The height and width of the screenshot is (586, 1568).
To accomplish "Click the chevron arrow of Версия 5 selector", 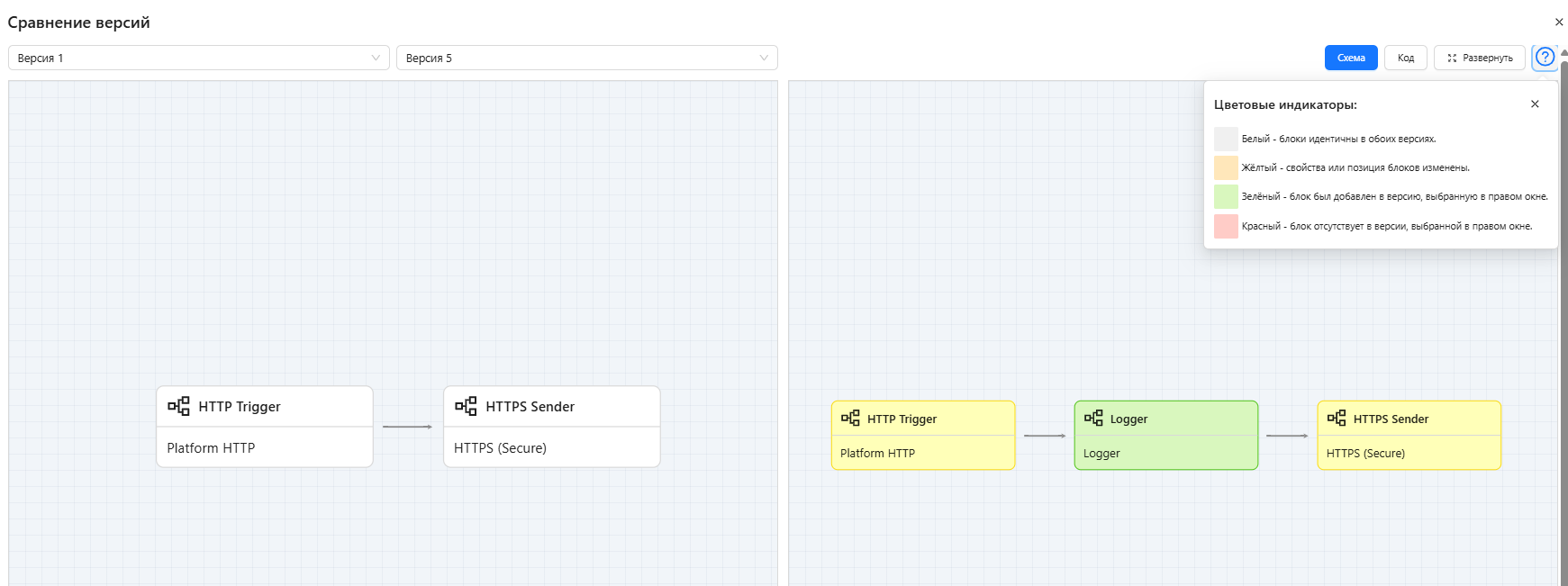I will tap(764, 58).
